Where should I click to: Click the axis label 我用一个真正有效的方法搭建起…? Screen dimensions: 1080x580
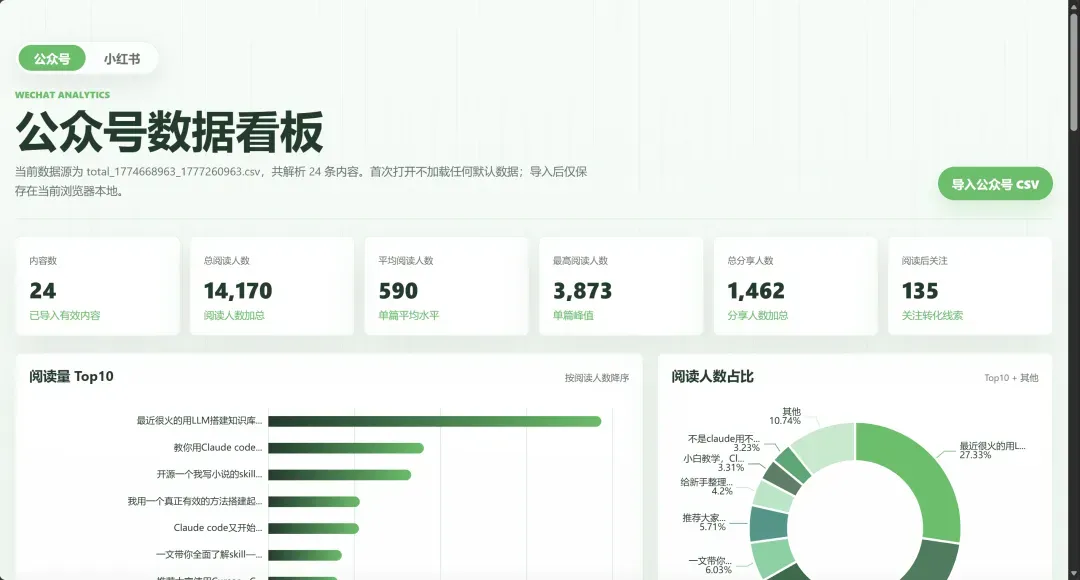point(195,501)
